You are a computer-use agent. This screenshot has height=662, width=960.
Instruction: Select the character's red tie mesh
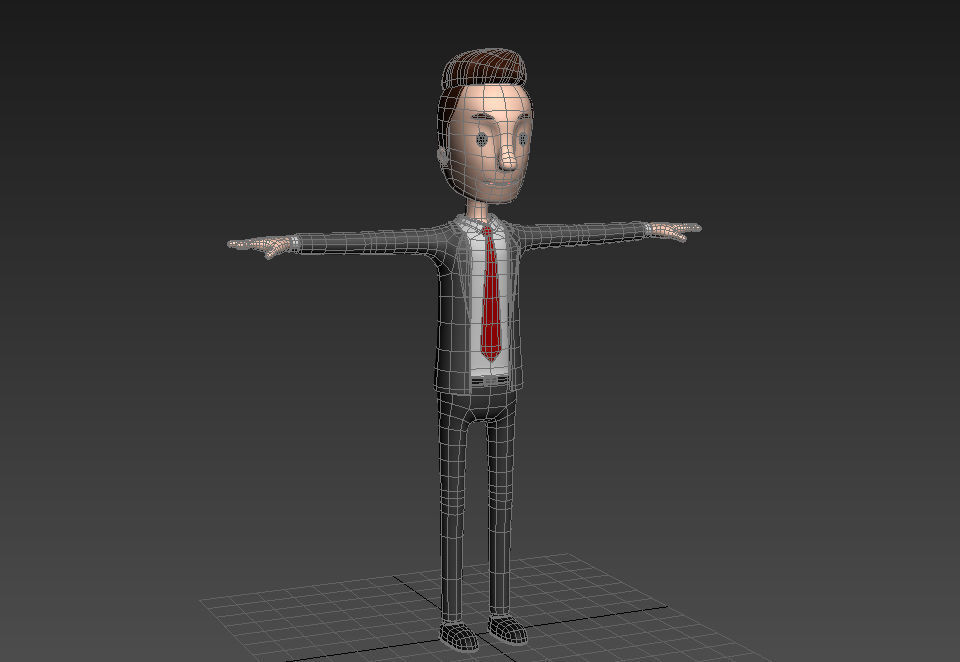[x=490, y=294]
